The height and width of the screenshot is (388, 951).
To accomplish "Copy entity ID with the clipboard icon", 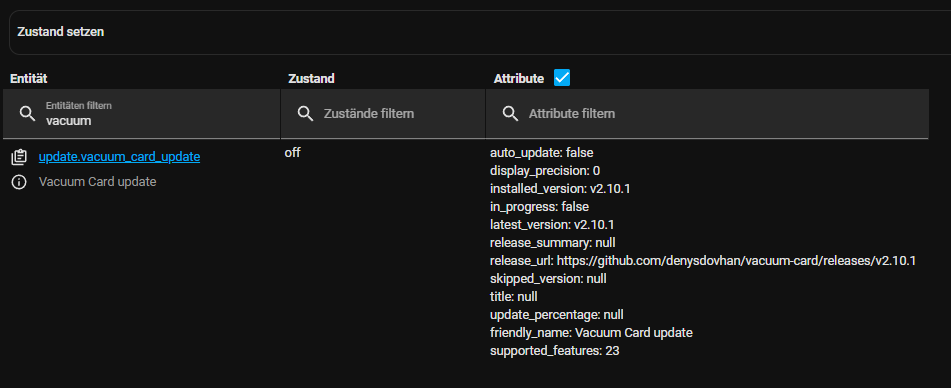I will (19, 157).
